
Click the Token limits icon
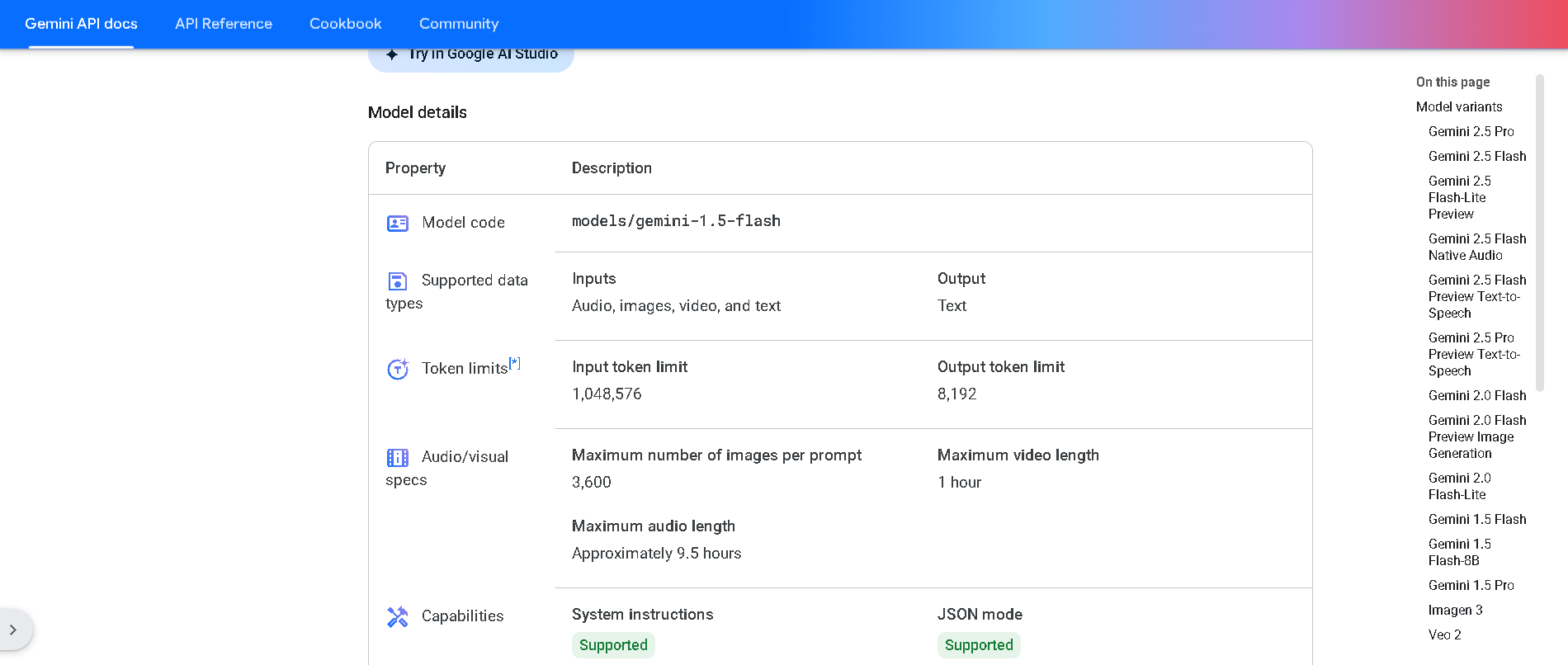[x=398, y=369]
